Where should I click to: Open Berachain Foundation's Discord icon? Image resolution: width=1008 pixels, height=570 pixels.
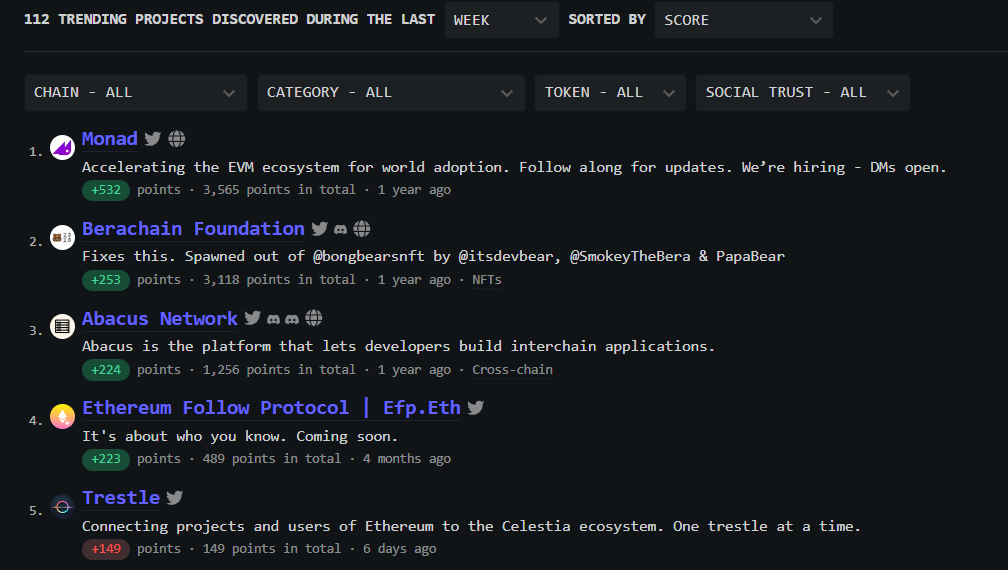coord(341,229)
